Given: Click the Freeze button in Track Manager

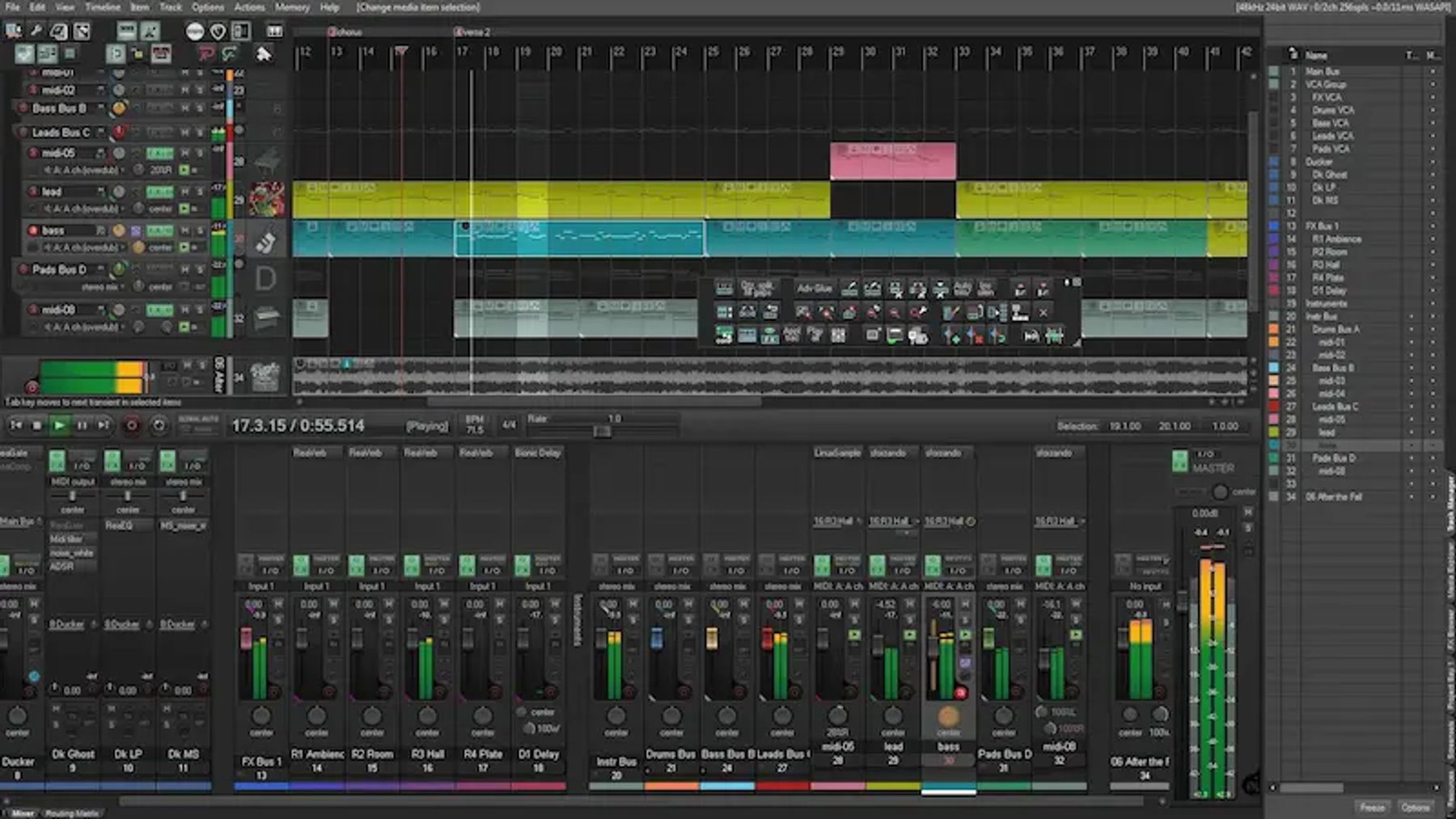Looking at the screenshot, I should (x=1372, y=807).
